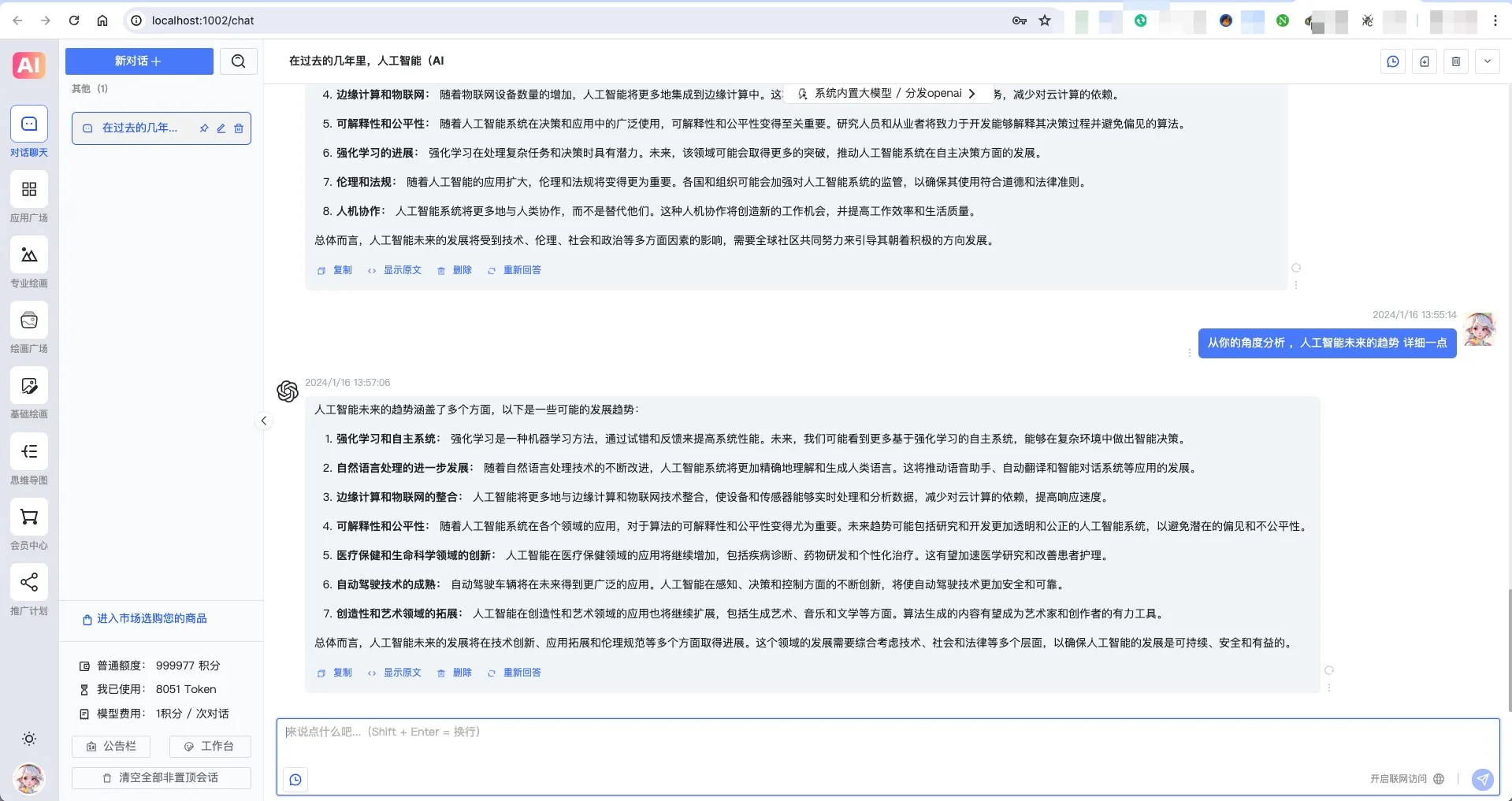Open the 专业绘画 professional drawing section

click(x=29, y=262)
